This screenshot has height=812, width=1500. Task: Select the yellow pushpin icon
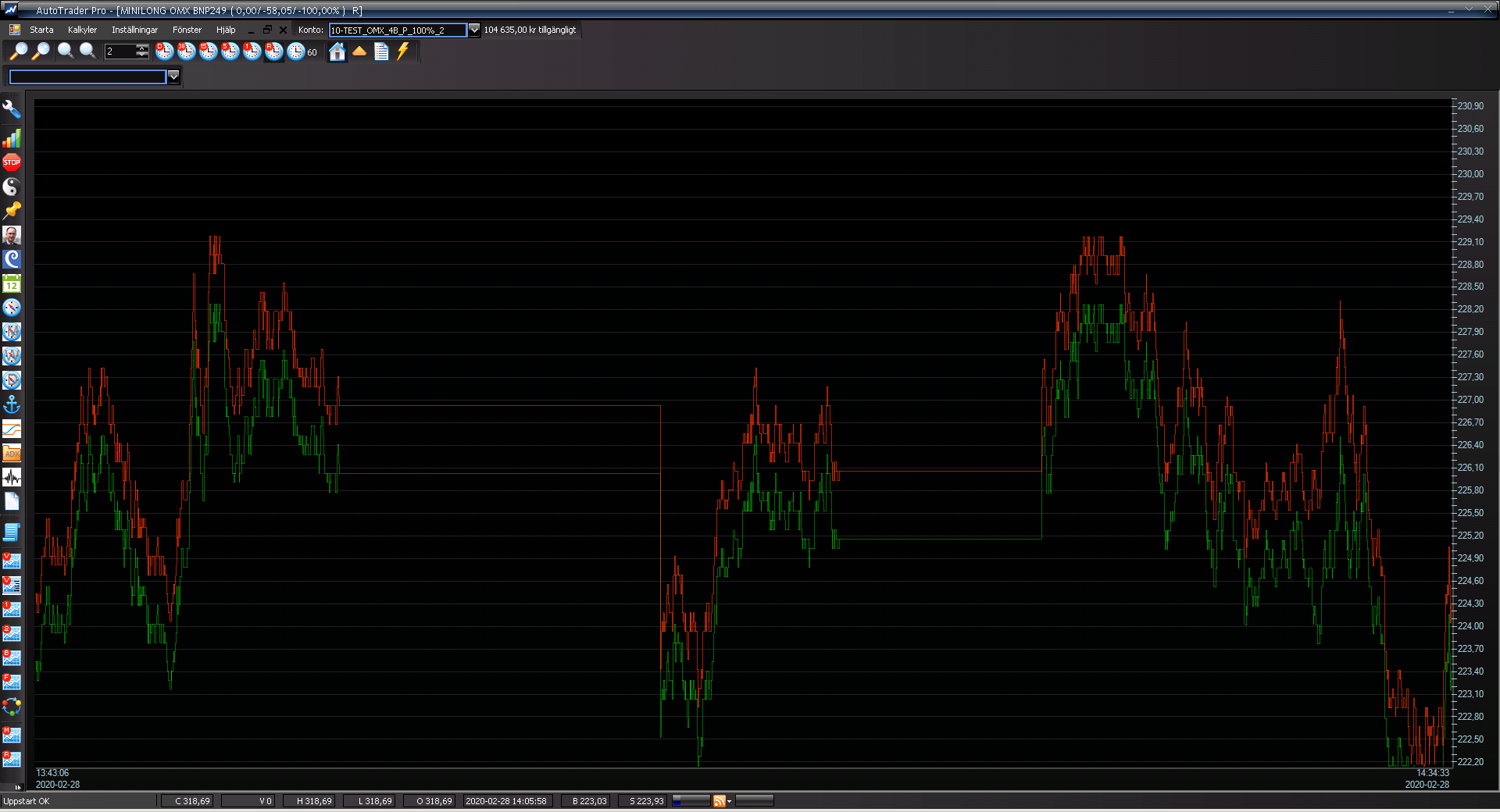[12, 211]
